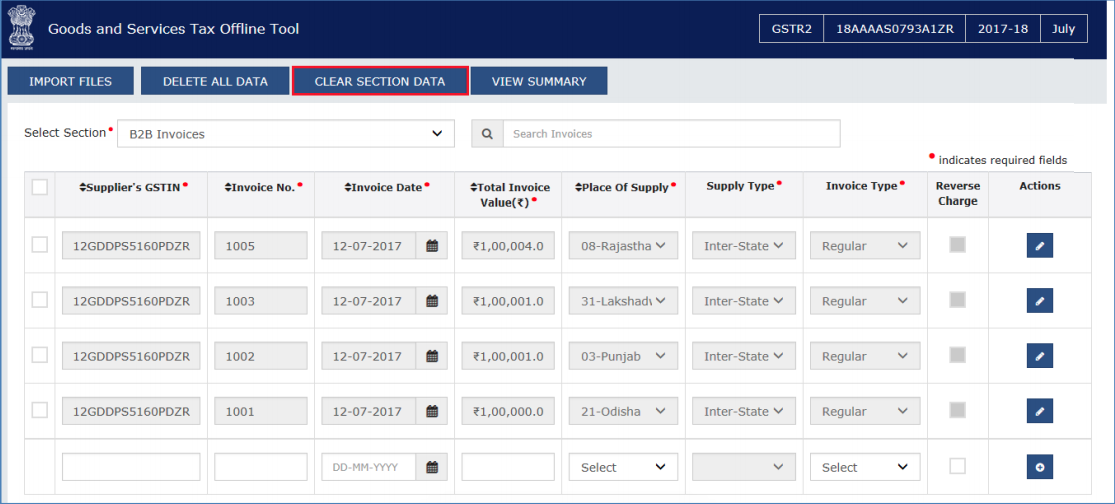Open the 21-Odisha Place of Supply dropdown
1115x504 pixels.
pyautogui.click(x=623, y=412)
